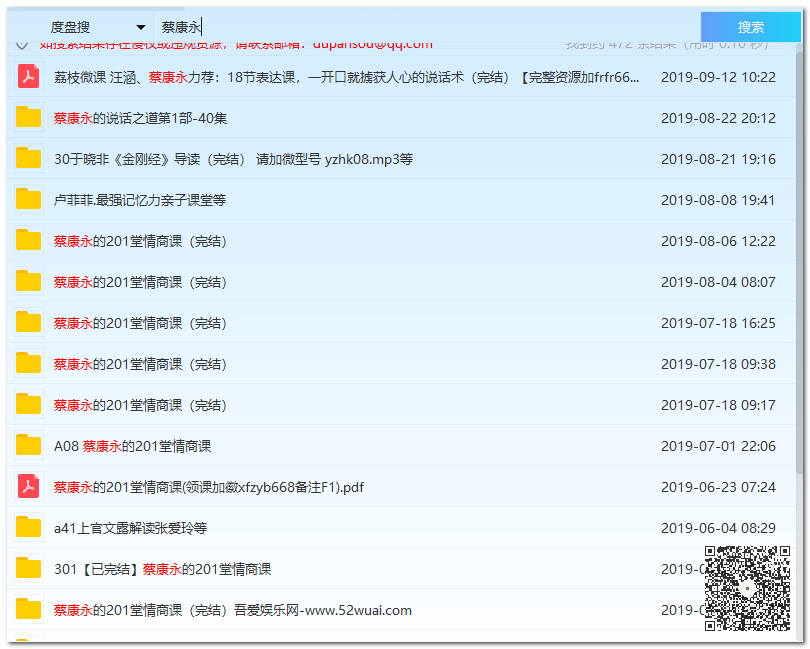Open 蔡康永的说话之道第1部-40集 result
The height and width of the screenshot is (649, 810).
pyautogui.click(x=141, y=118)
